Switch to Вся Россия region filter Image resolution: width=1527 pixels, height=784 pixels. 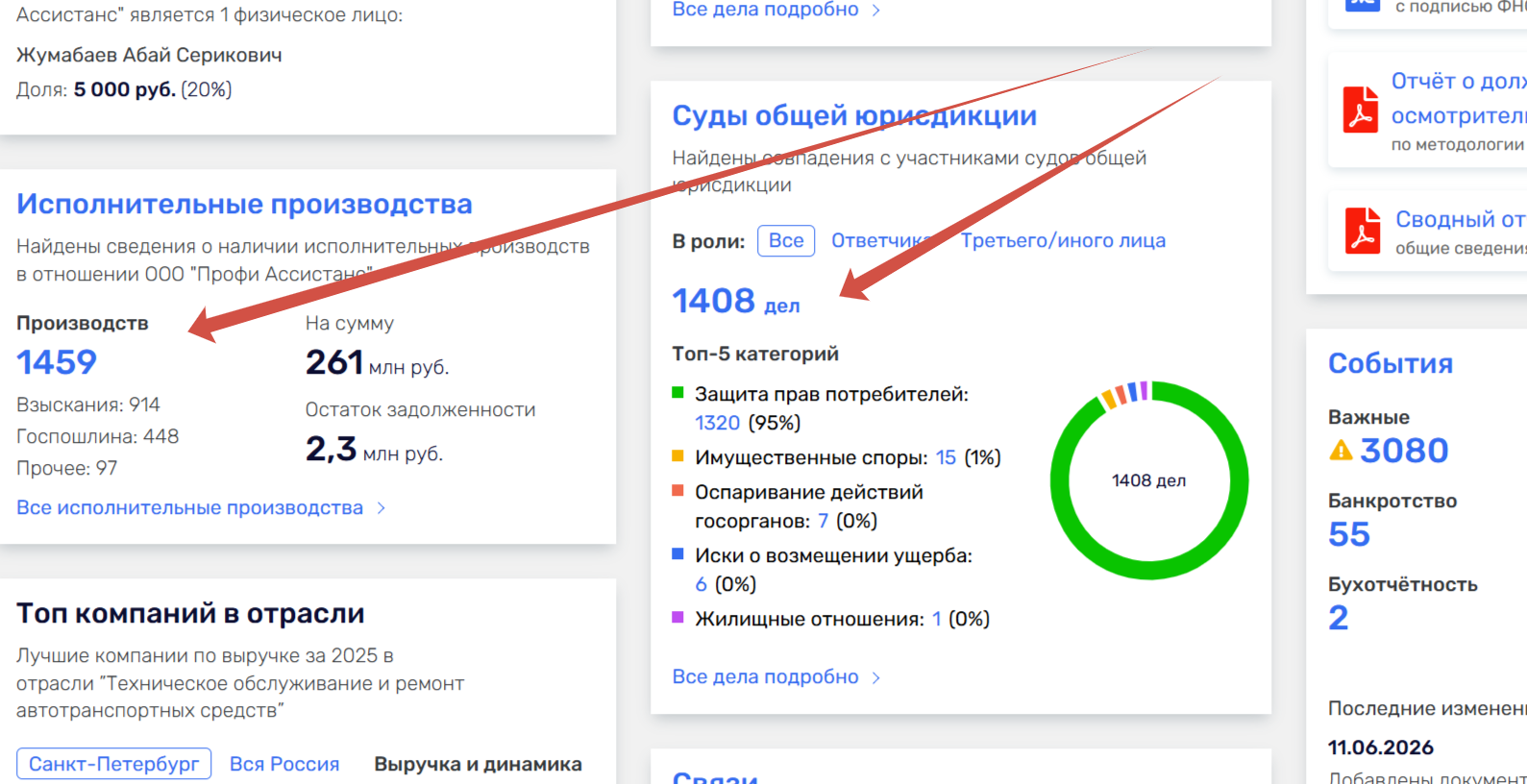click(284, 764)
